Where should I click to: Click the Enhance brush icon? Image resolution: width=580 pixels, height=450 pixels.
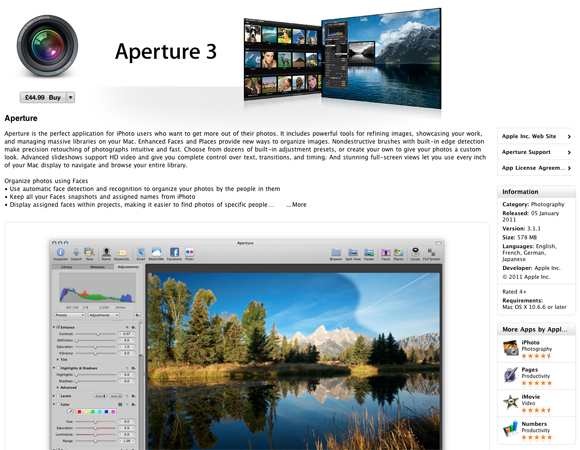tap(127, 327)
